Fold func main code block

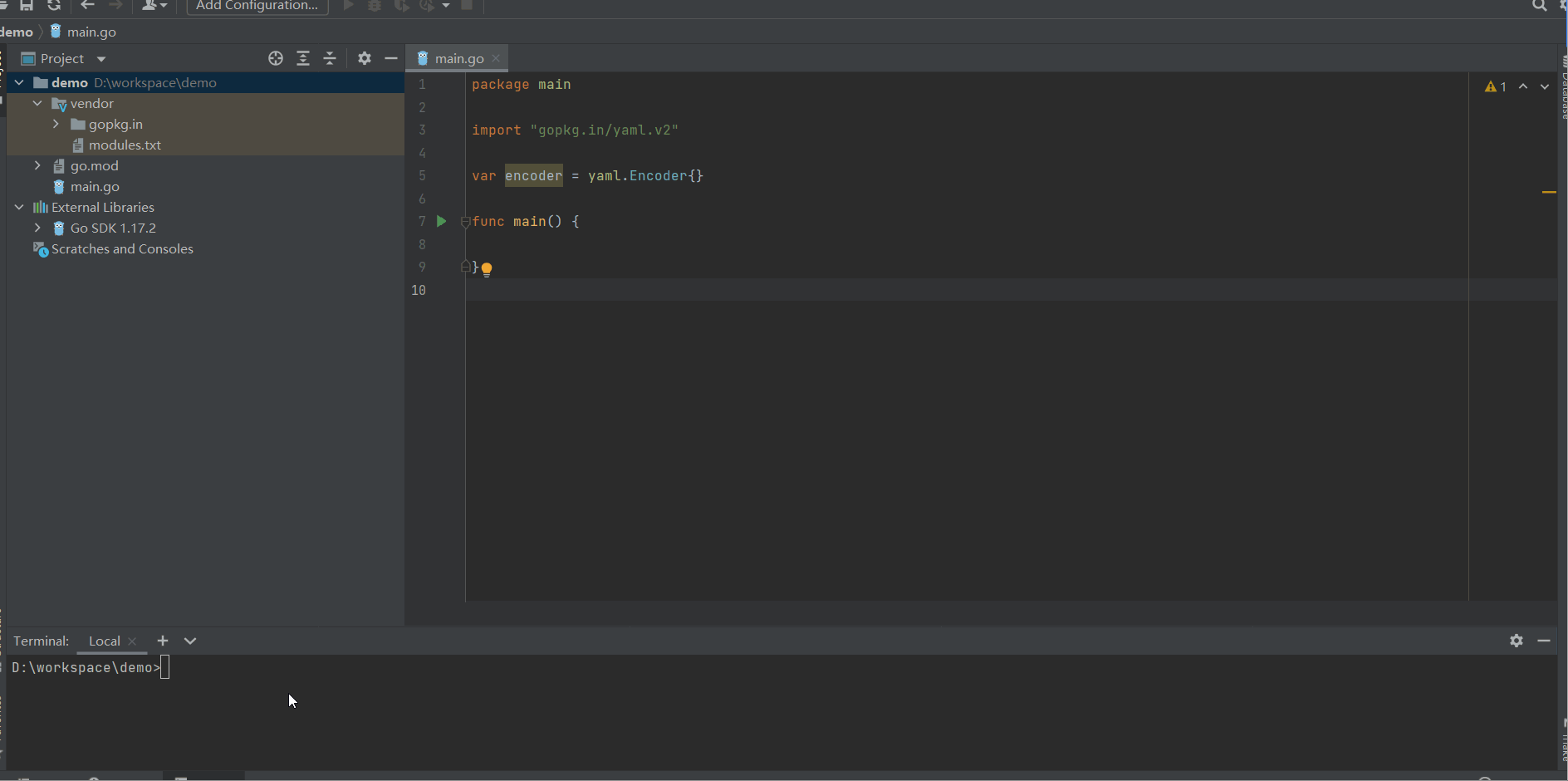coord(466,222)
